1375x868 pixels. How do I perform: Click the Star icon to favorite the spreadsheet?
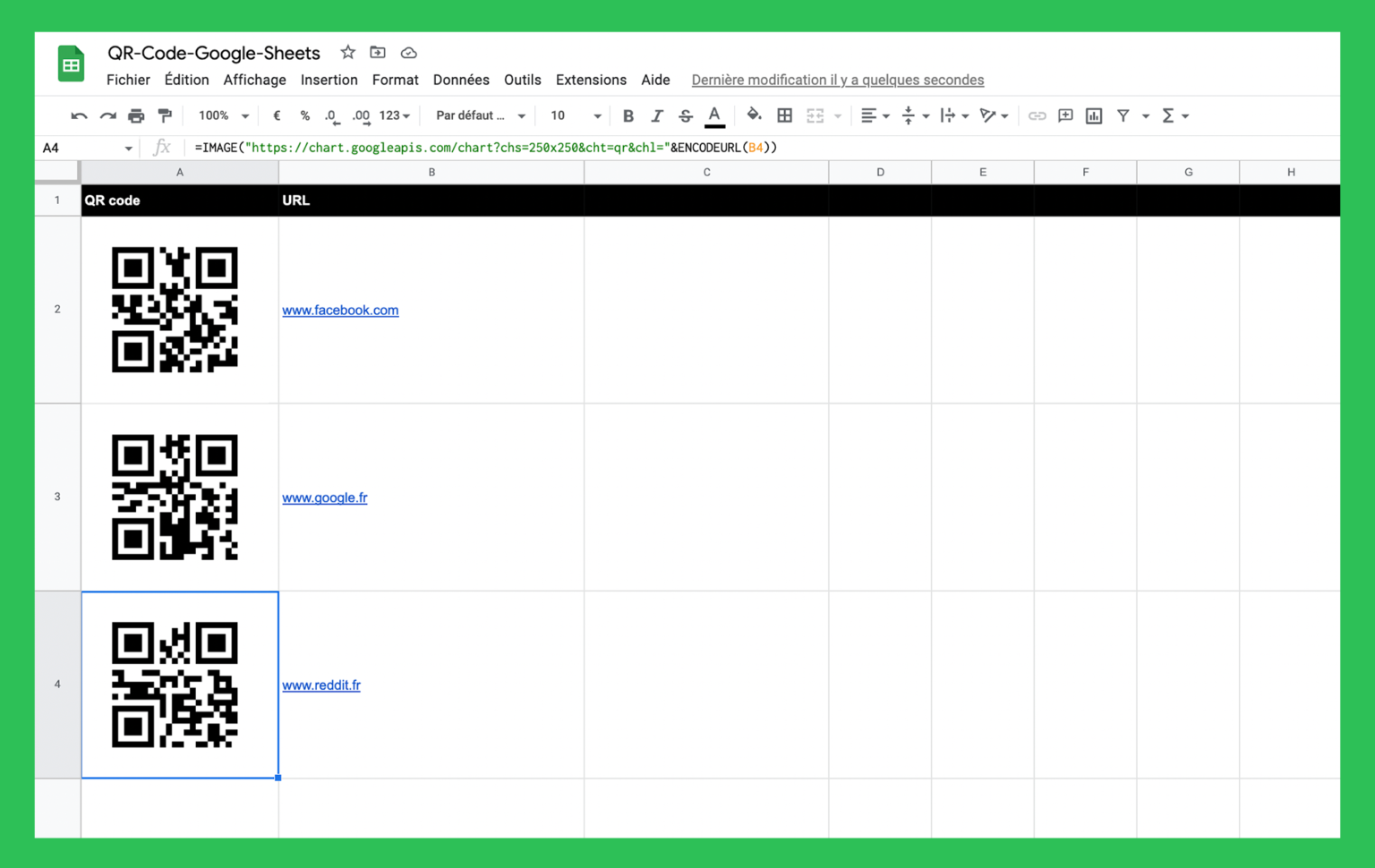pos(347,53)
